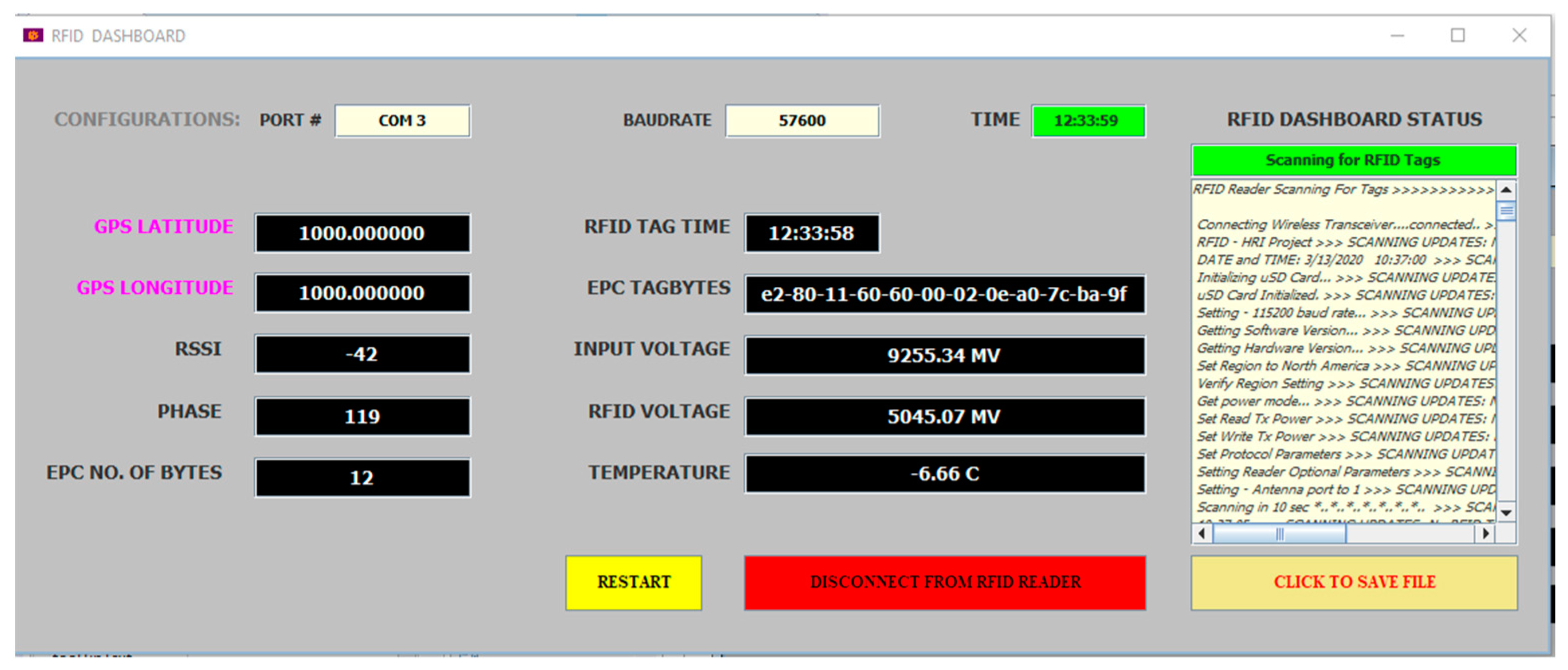Click the TEMPERATURE value field
This screenshot has height=670, width=1568.
point(944,474)
